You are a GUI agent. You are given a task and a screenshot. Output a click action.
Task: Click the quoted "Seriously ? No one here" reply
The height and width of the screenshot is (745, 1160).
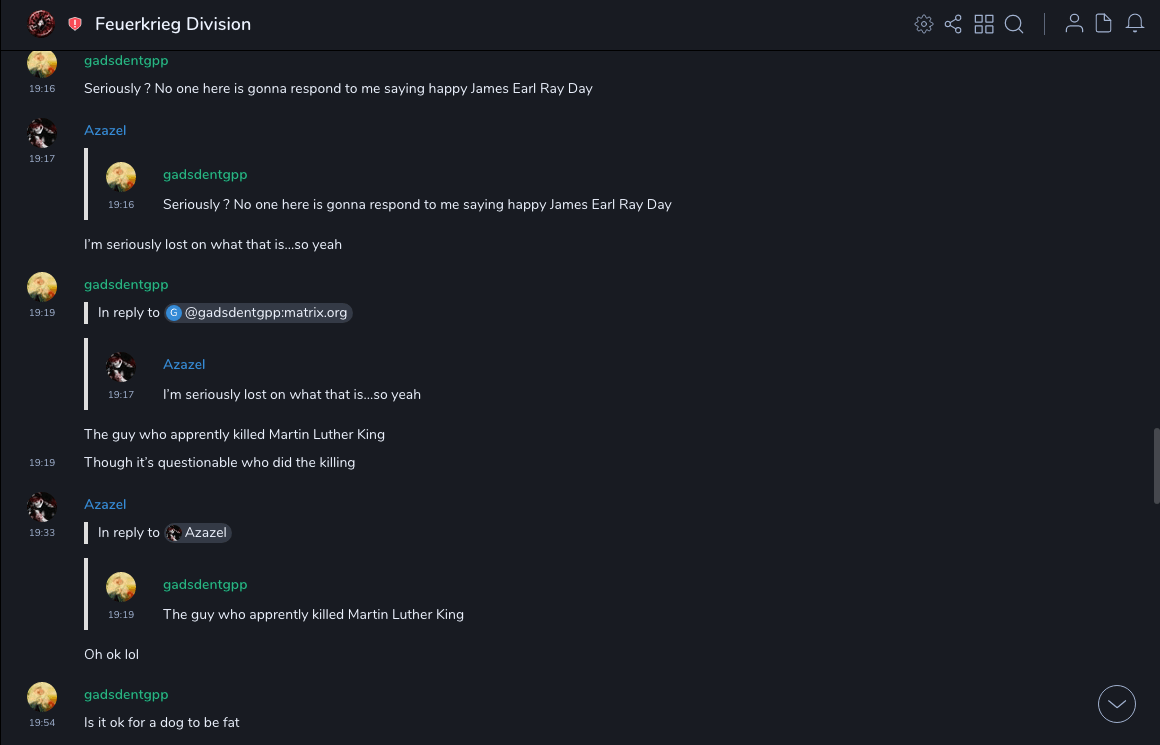click(417, 204)
